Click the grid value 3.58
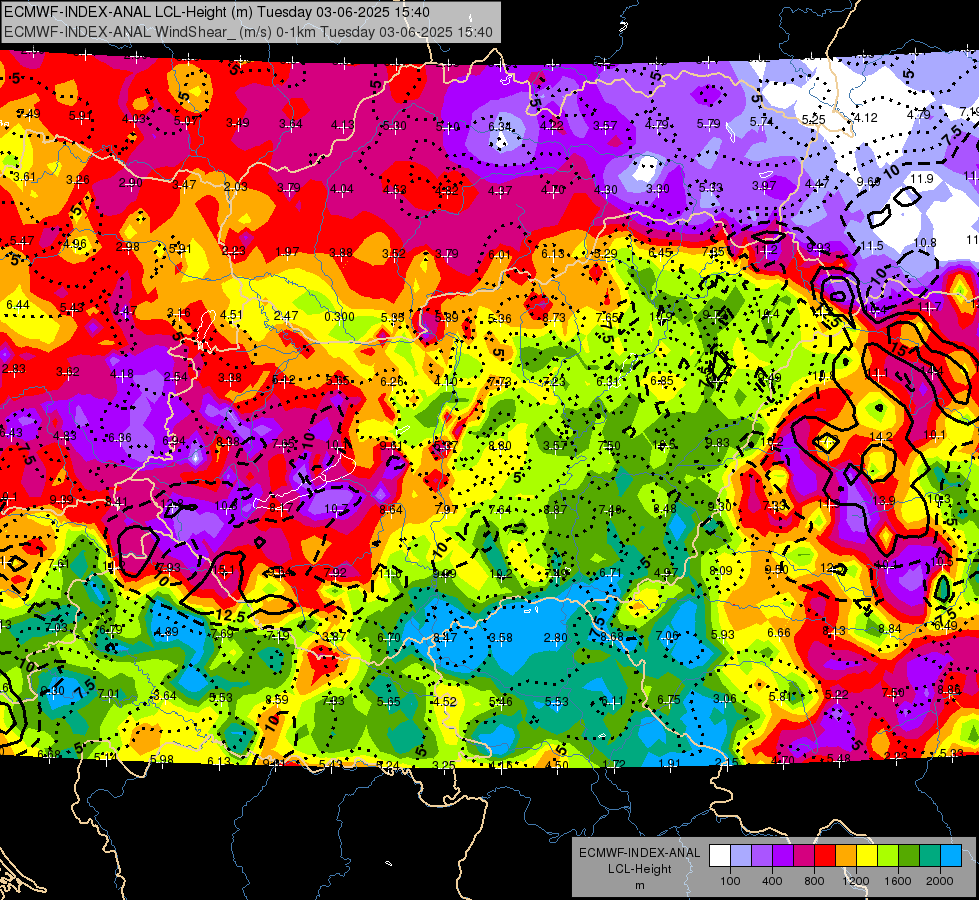Viewport: 979px width, 900px height. pyautogui.click(x=501, y=638)
